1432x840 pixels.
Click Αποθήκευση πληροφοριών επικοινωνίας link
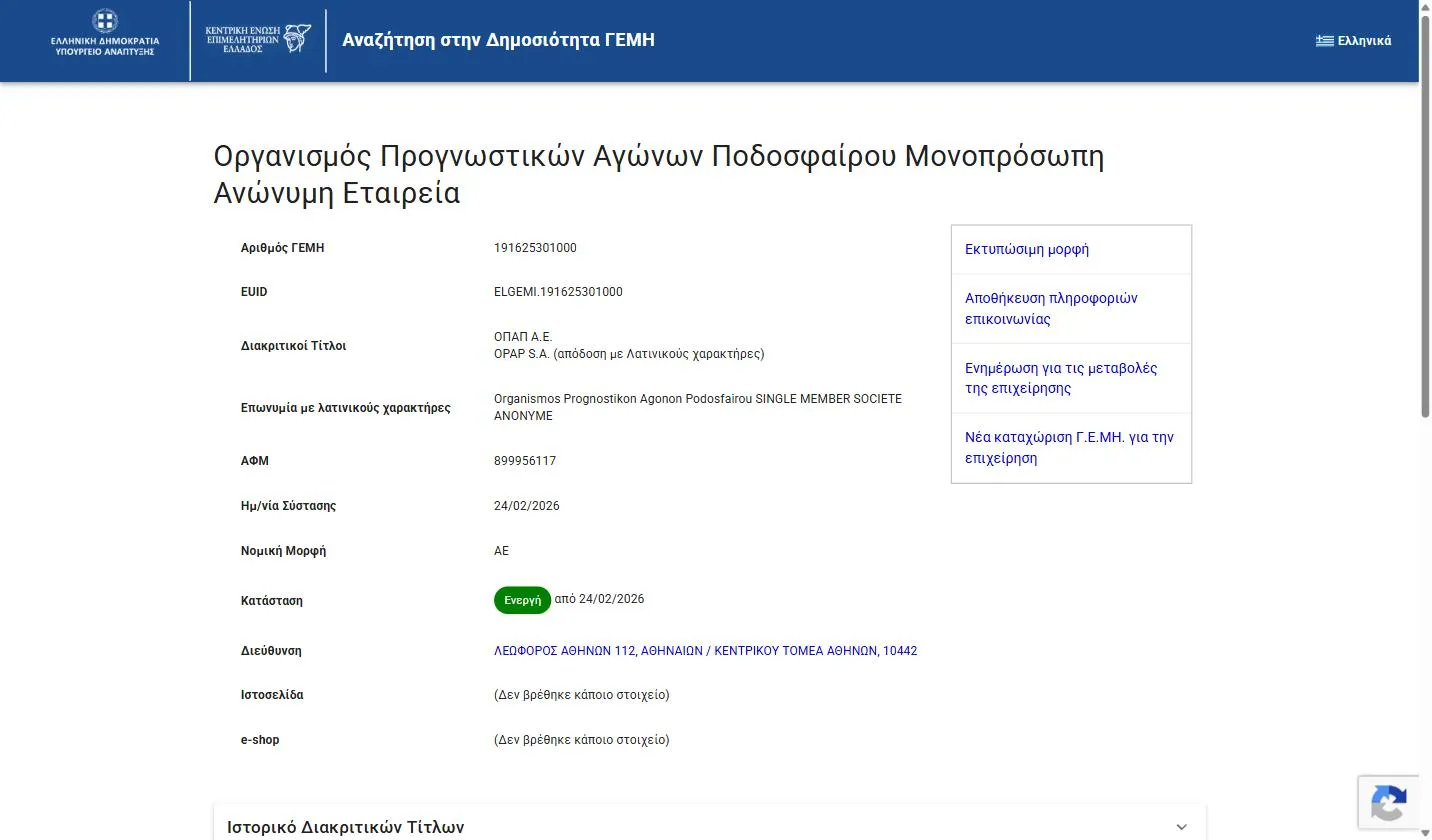[x=1051, y=309]
